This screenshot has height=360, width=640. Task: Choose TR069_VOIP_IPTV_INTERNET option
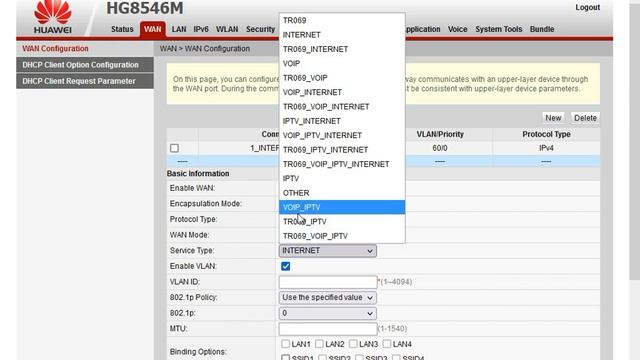pyautogui.click(x=342, y=164)
